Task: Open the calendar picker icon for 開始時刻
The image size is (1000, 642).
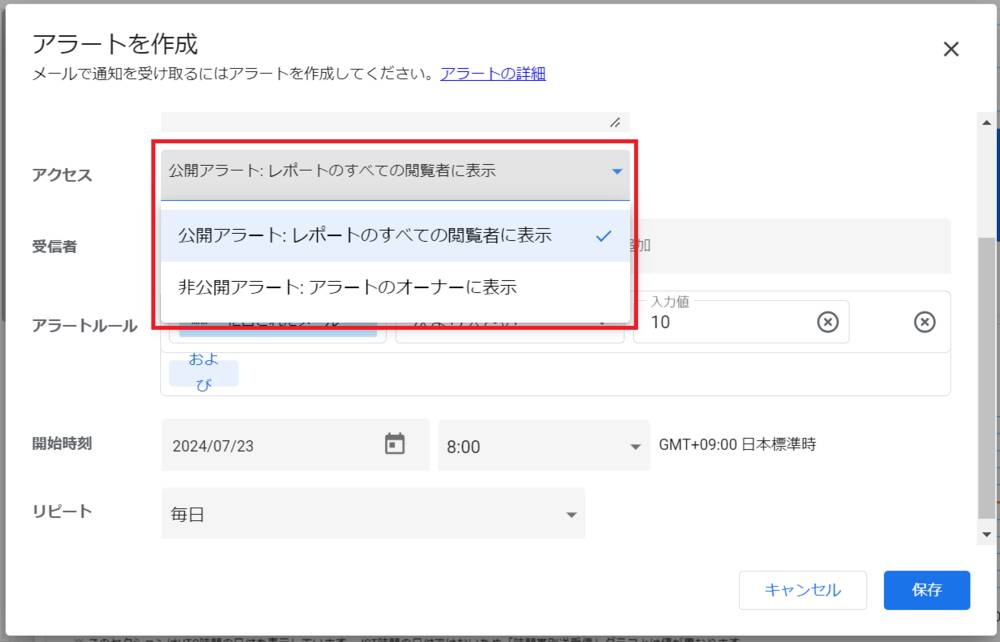Action: 395,444
